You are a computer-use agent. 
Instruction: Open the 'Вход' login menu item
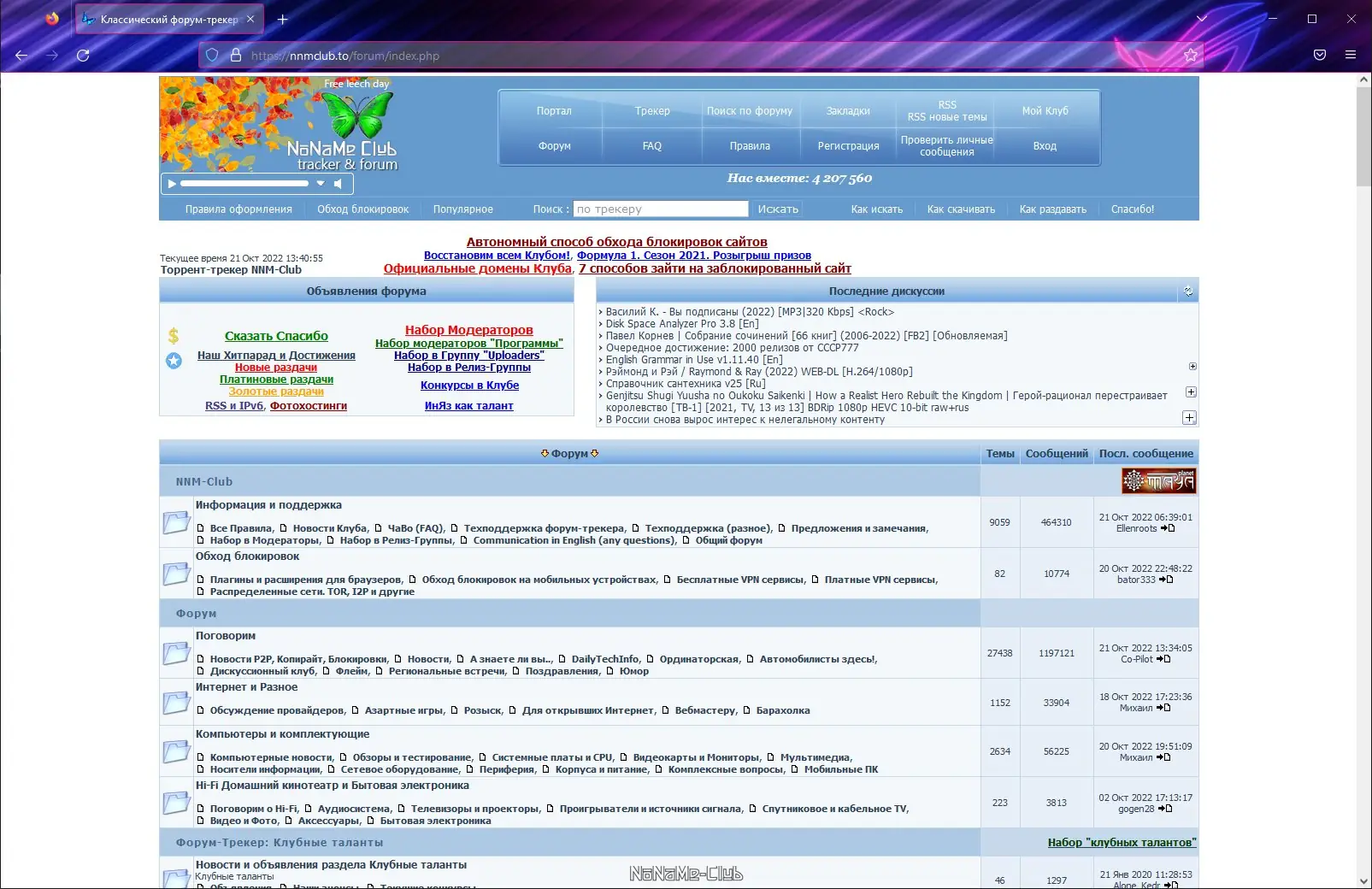coord(1045,146)
